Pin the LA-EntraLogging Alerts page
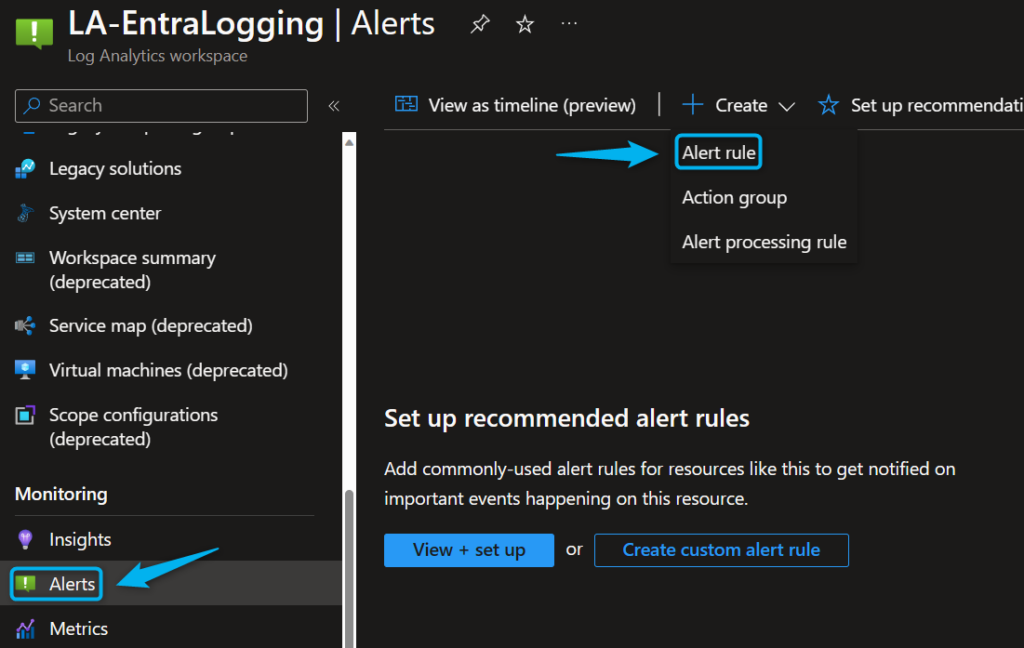This screenshot has width=1024, height=648. [x=479, y=24]
